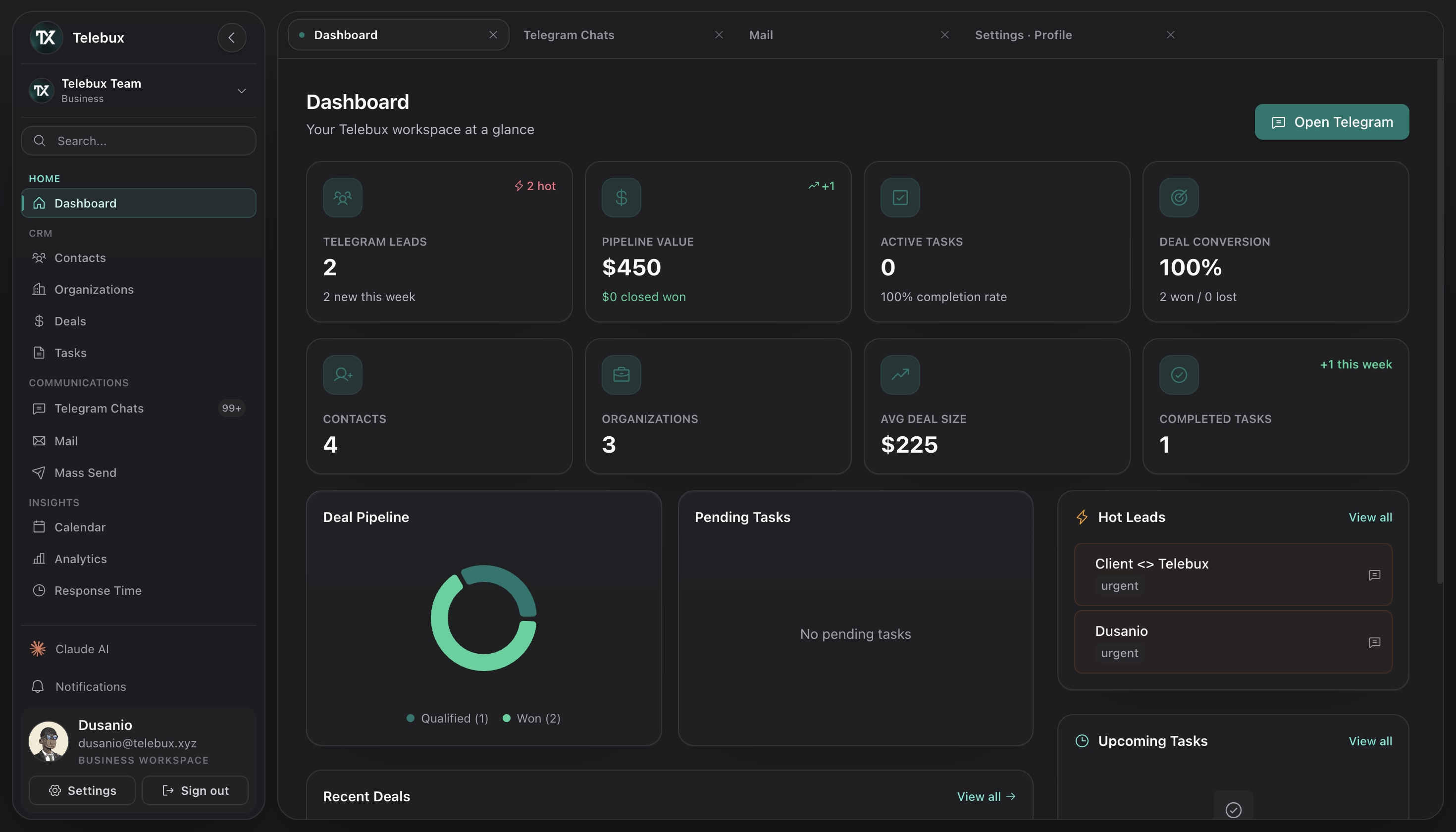Click the Telegram Leads people icon

[343, 198]
